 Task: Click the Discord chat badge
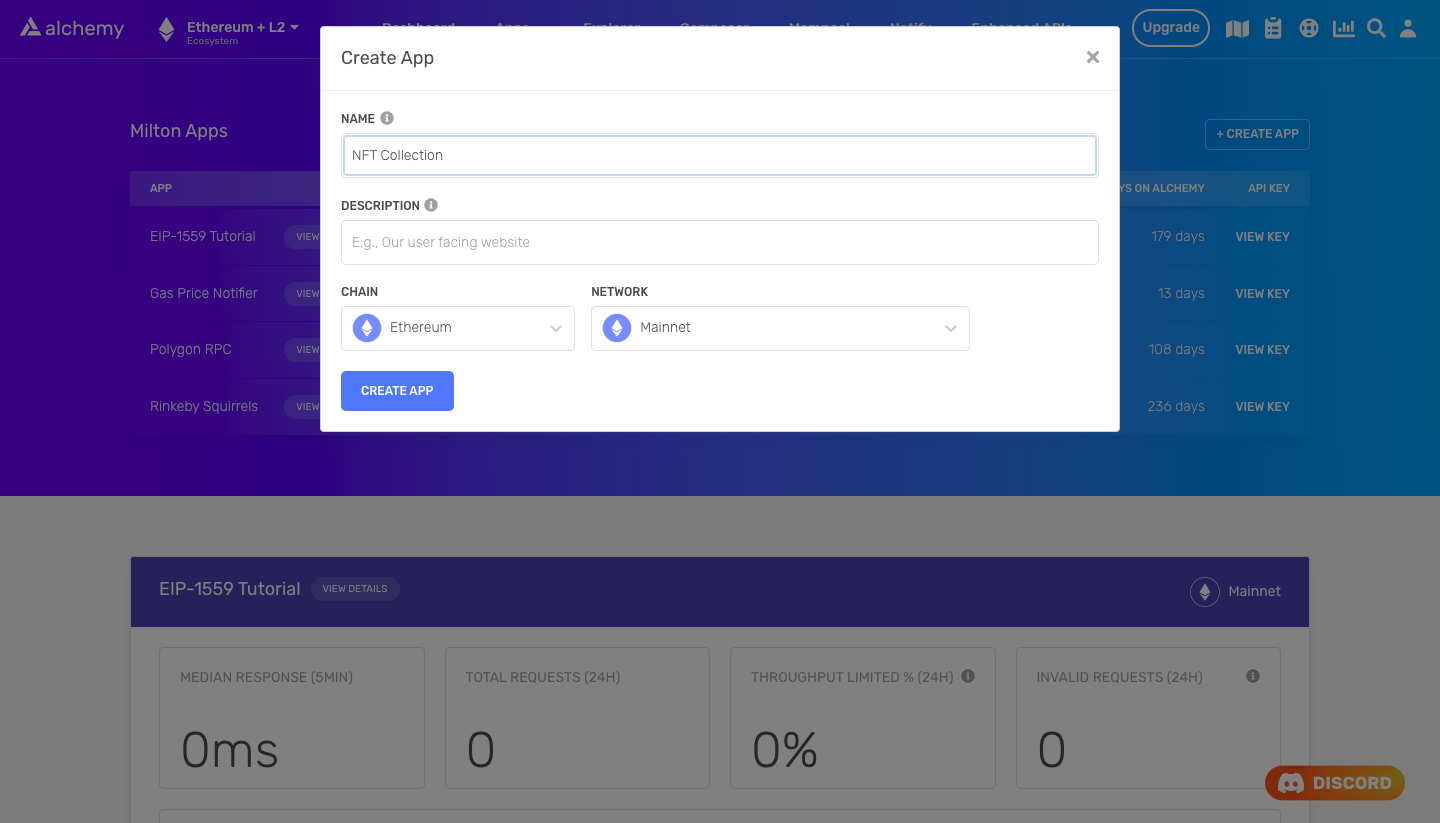click(1335, 783)
